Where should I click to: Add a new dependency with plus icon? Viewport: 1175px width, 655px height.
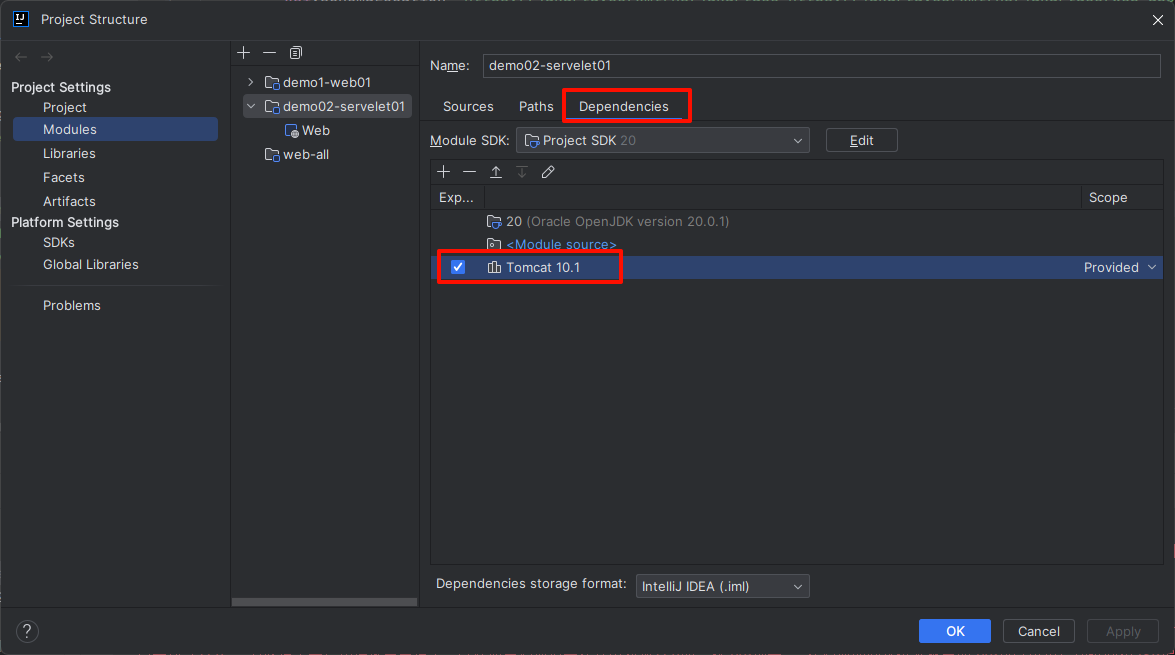[x=444, y=172]
